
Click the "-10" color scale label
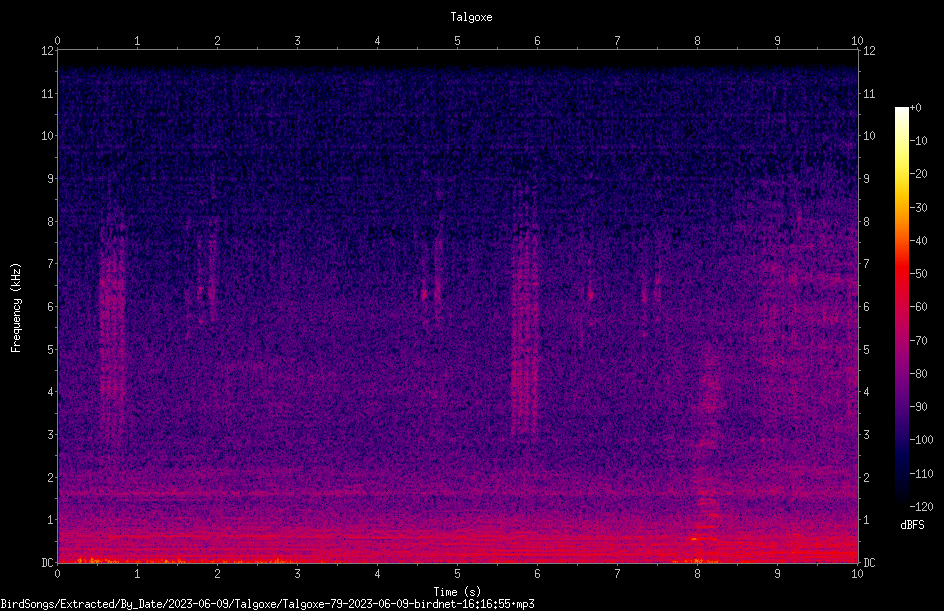918,141
